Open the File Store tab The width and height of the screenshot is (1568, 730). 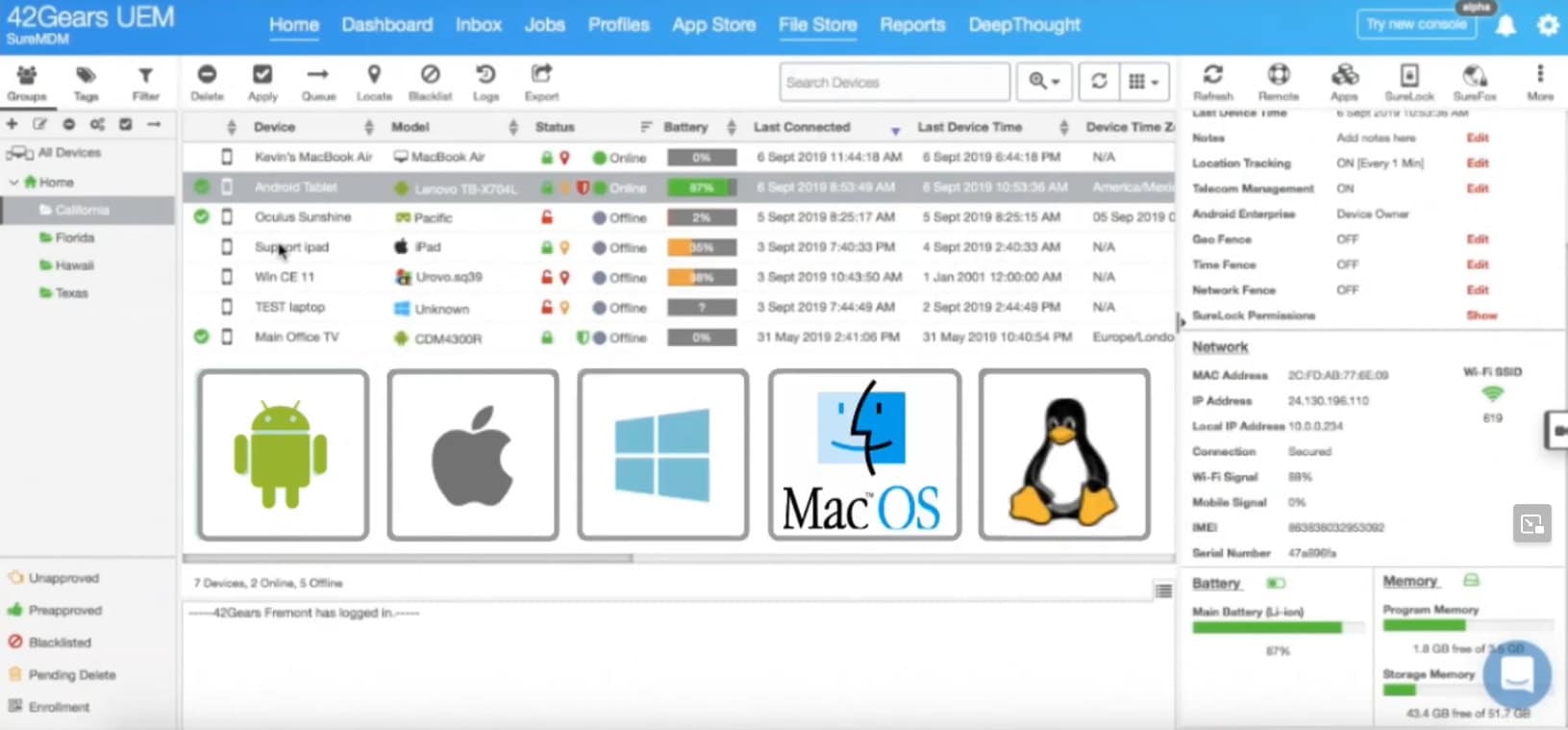tap(818, 25)
